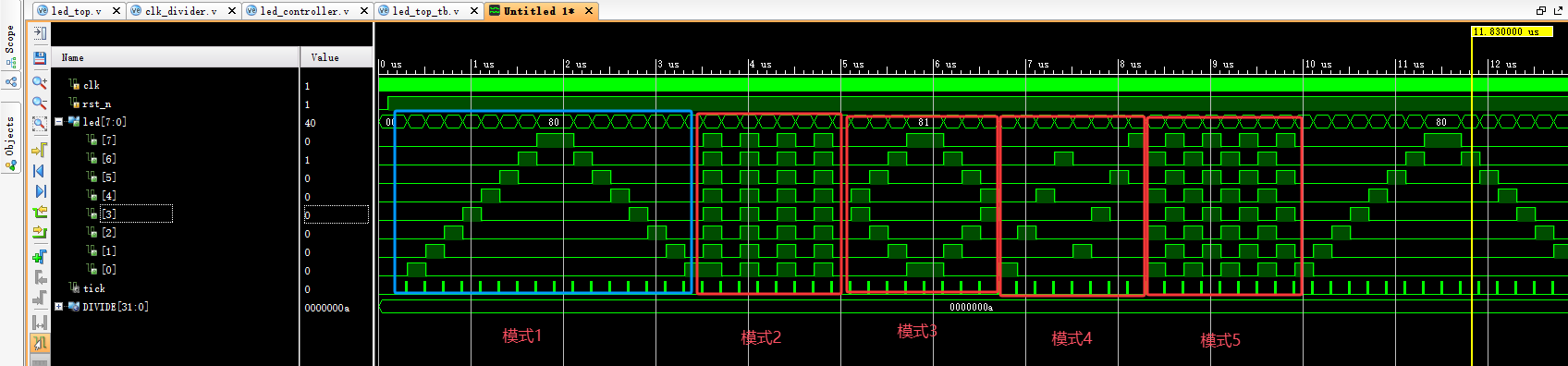
Task: Click the 10 us mark on time ruler
Action: 1317,65
